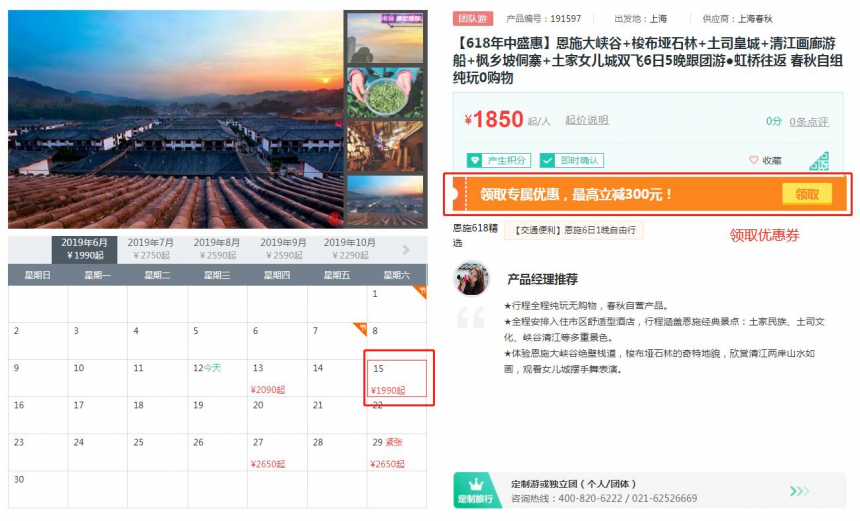
Task: Click the heart favorite icon
Action: pyautogui.click(x=754, y=160)
